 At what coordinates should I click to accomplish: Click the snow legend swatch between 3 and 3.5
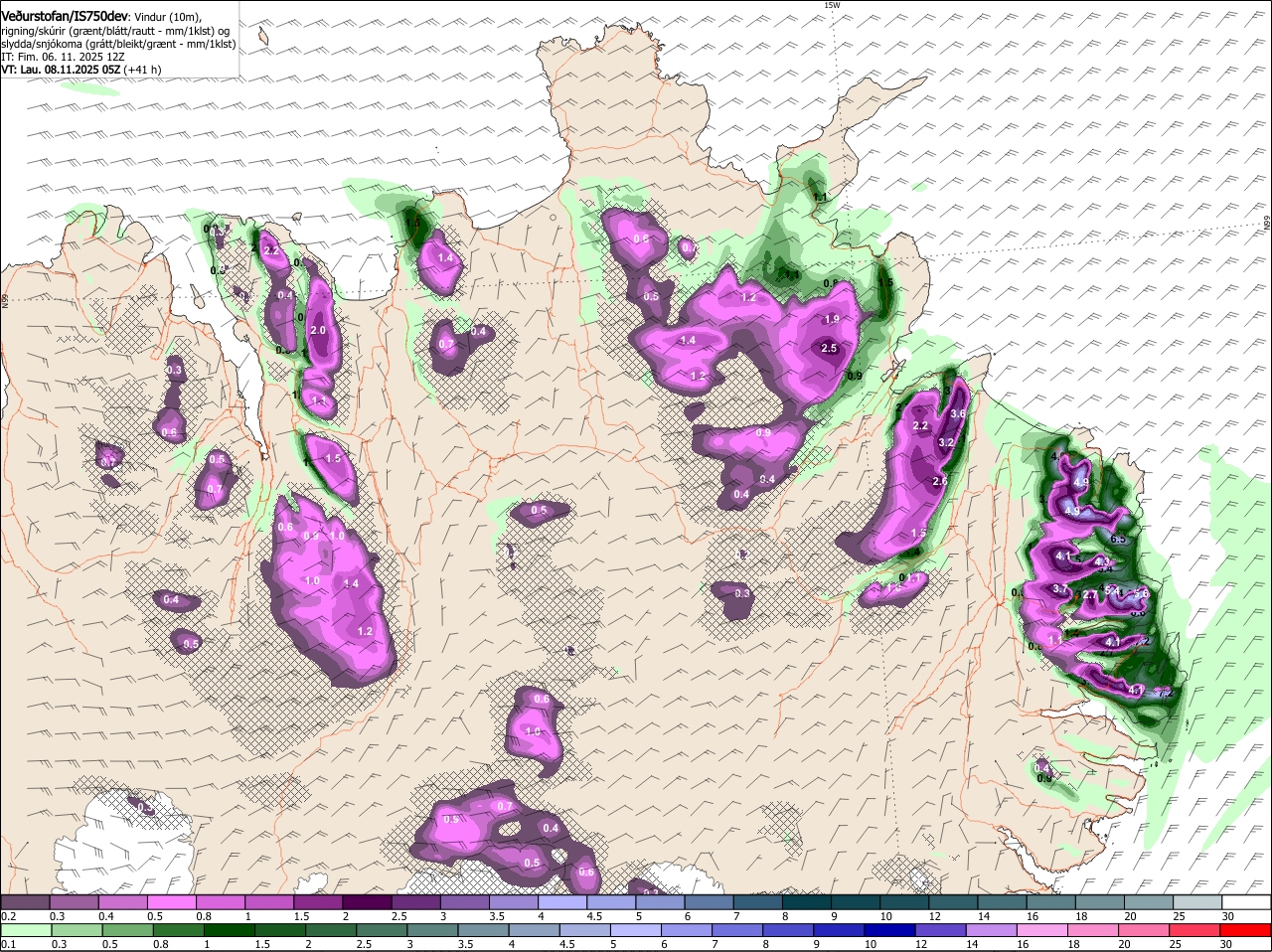click(466, 901)
